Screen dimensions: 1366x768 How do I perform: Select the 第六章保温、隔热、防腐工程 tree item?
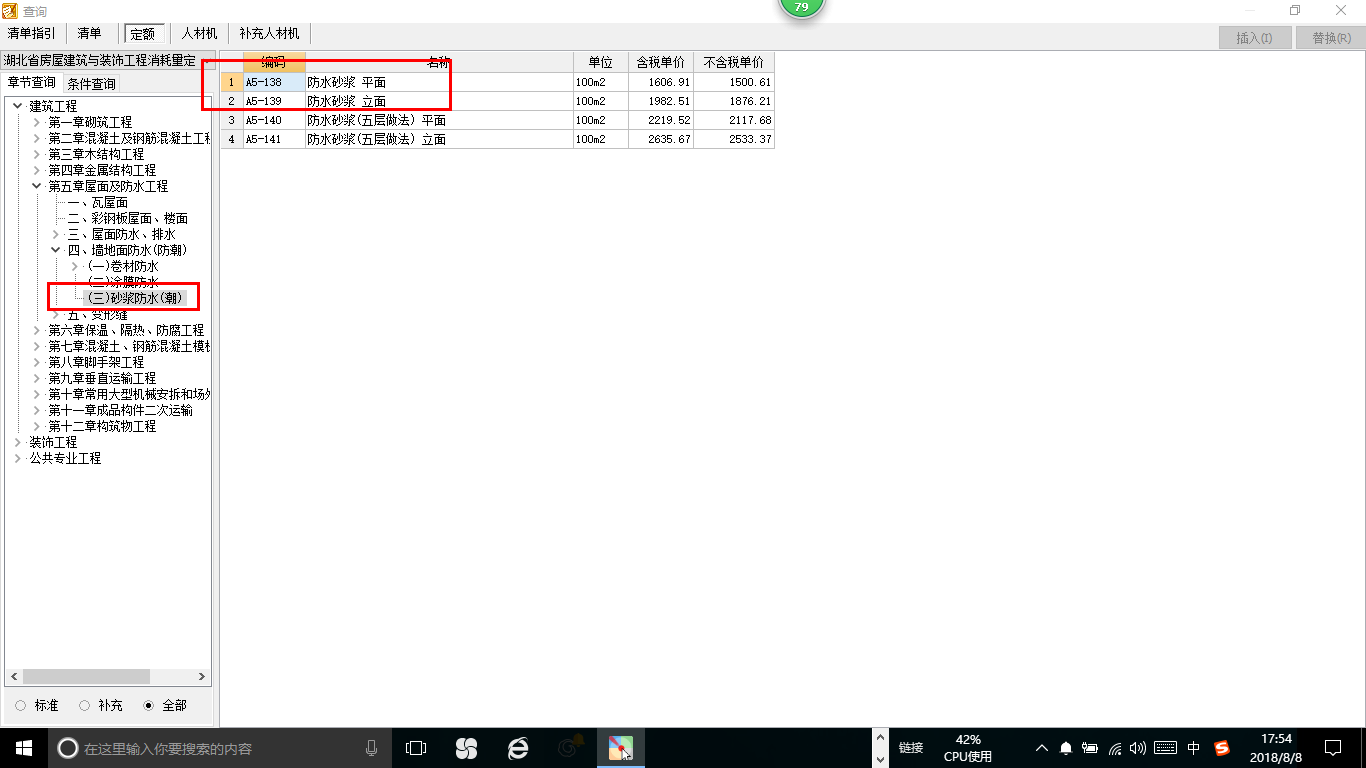[125, 330]
